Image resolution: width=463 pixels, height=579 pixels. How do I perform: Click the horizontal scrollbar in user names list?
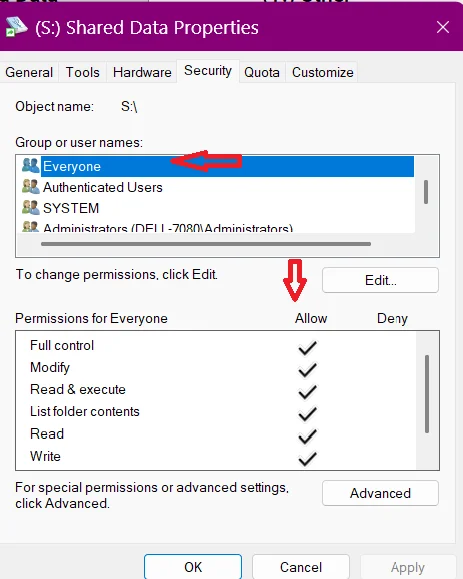(206, 244)
